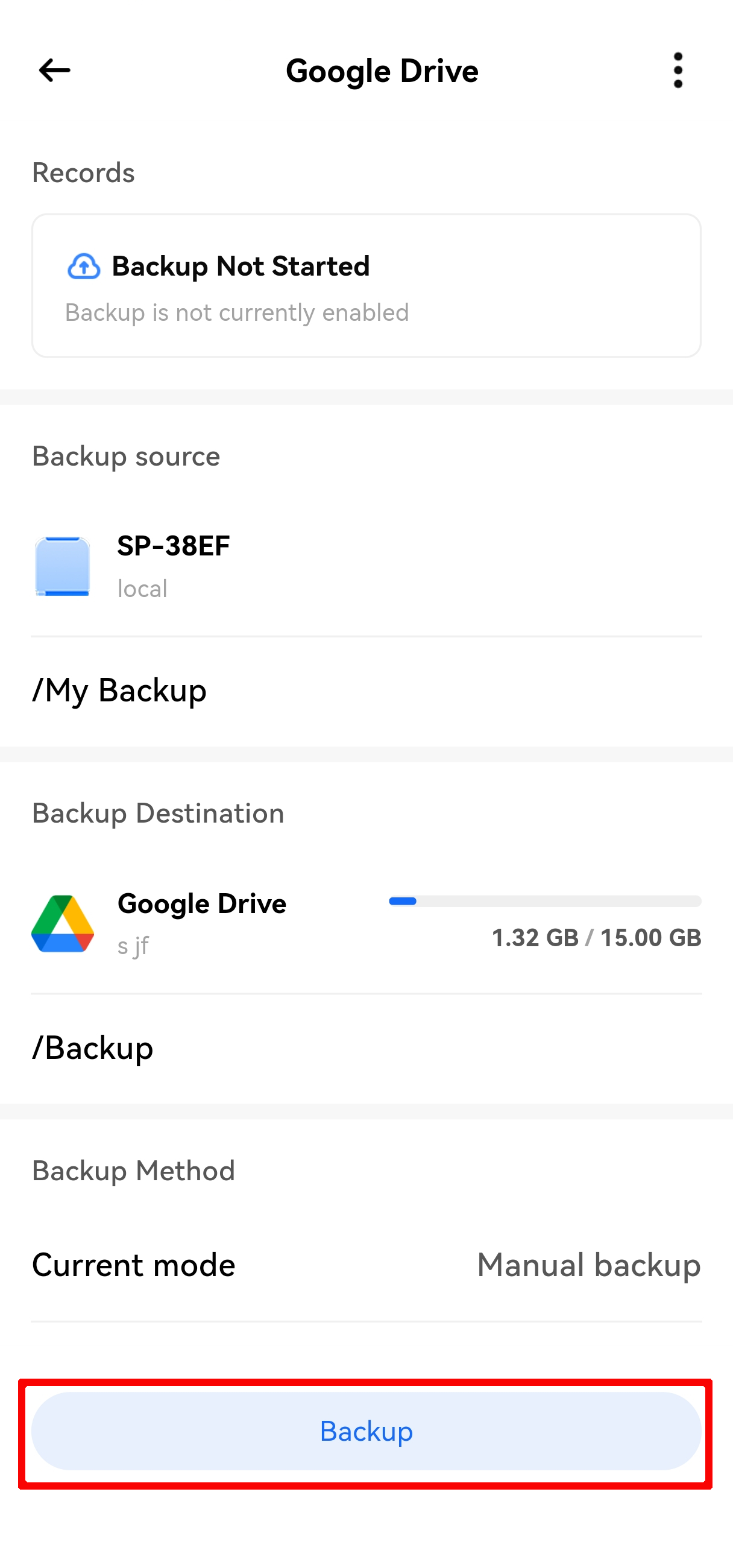Click the cloud upload icon in Records
This screenshot has height=1568, width=733.
83,267
